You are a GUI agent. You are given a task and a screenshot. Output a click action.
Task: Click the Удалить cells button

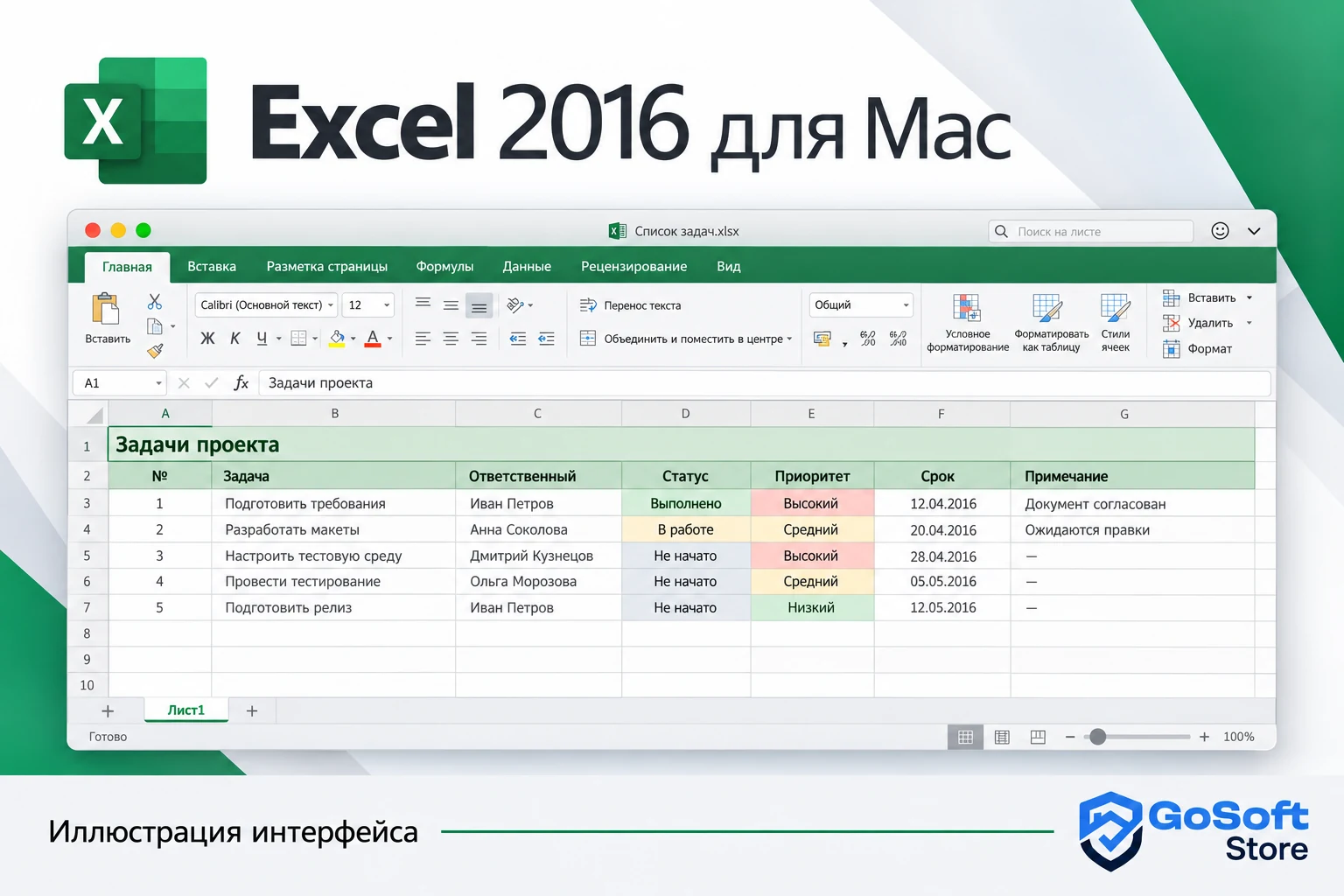point(1197,323)
